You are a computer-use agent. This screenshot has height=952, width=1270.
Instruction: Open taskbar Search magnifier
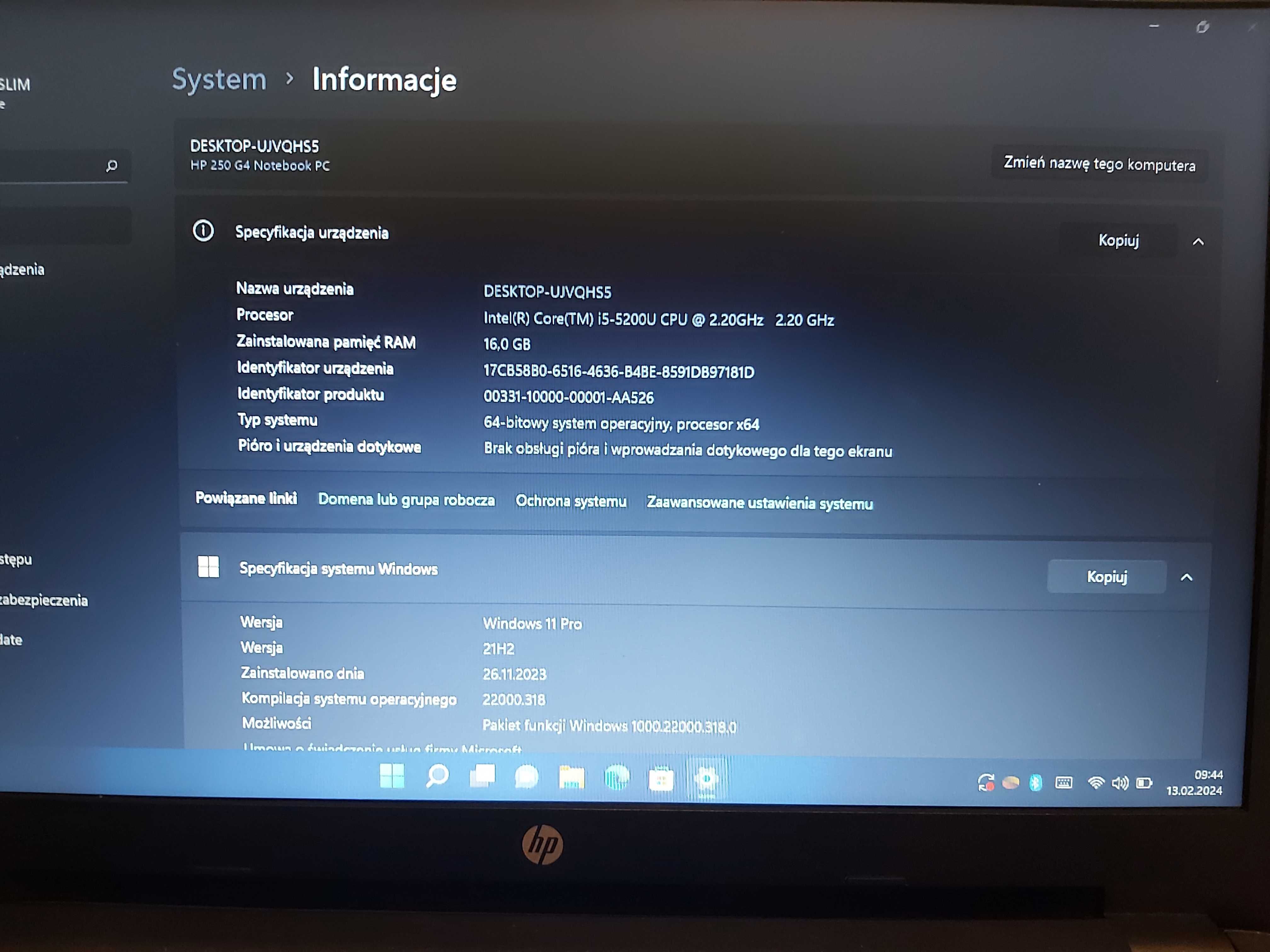[x=438, y=776]
